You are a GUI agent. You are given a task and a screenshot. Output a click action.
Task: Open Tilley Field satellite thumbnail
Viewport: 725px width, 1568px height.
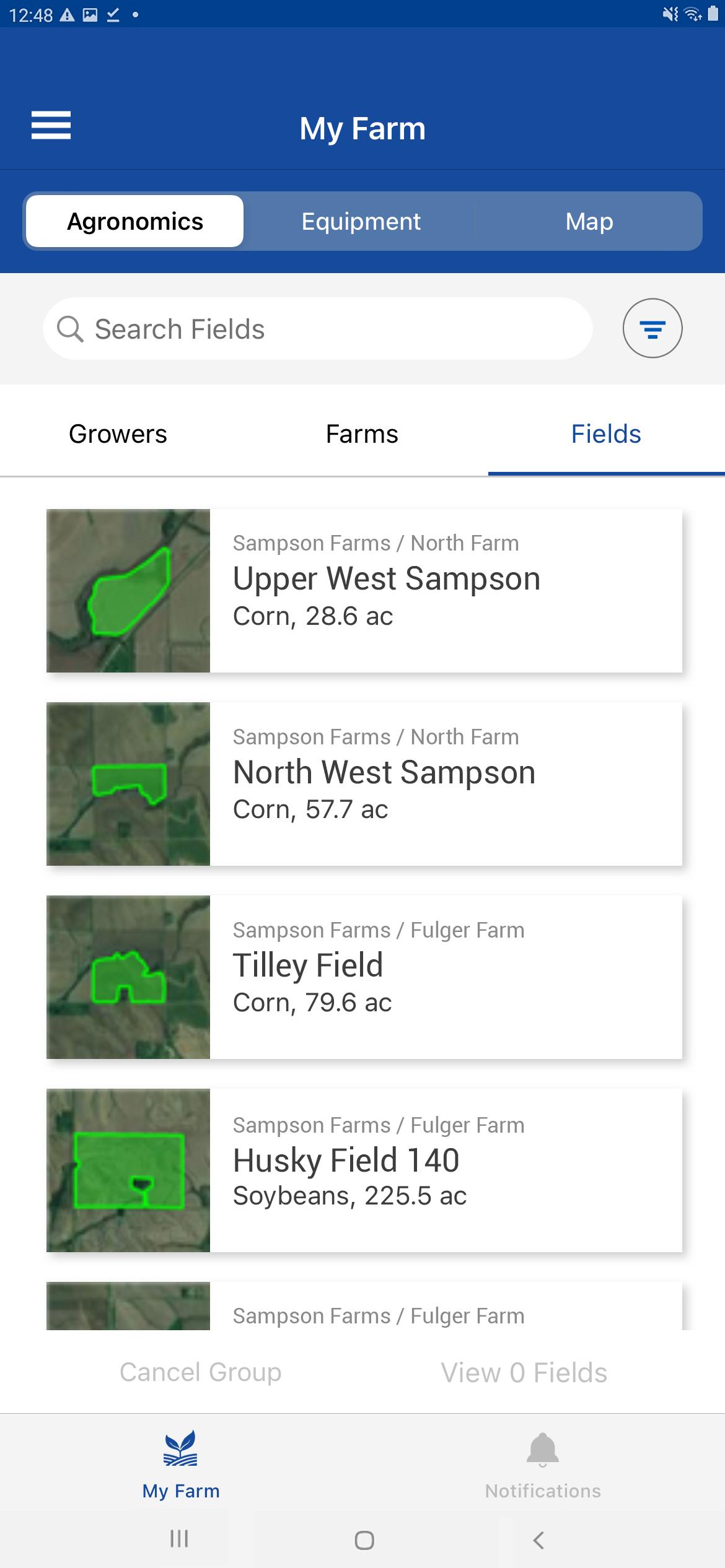tap(128, 977)
